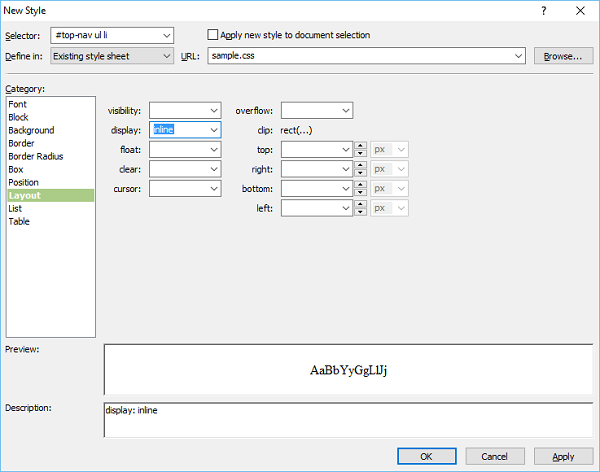Select the Font category

coord(18,104)
